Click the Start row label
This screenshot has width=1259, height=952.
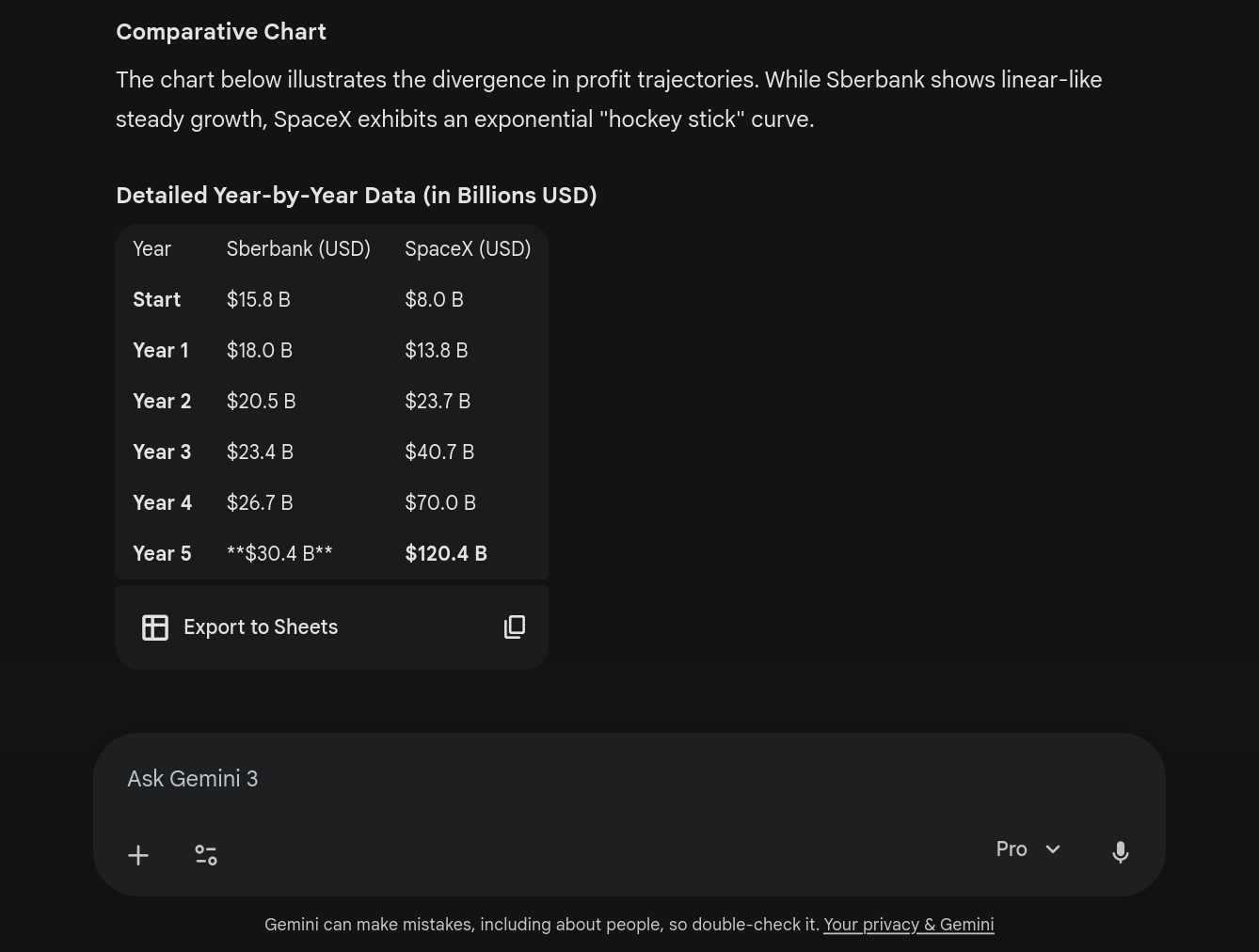(x=156, y=300)
